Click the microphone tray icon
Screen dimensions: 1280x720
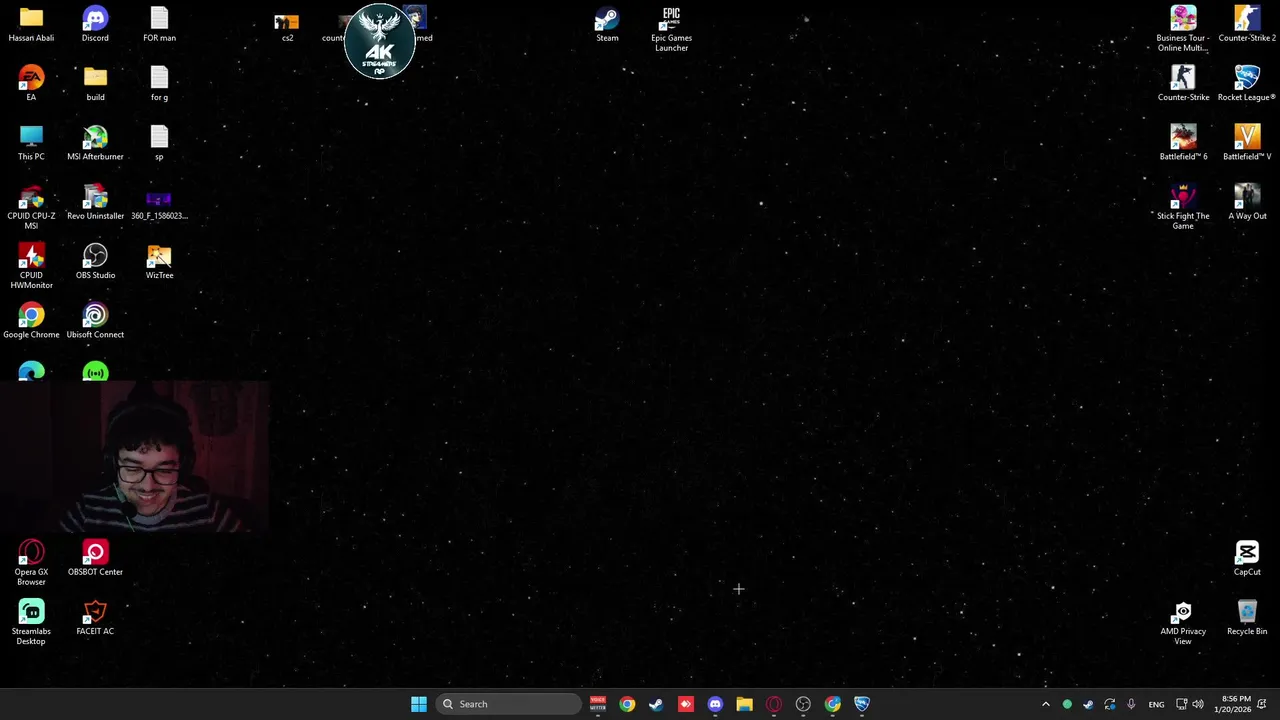pyautogui.click(x=1131, y=704)
